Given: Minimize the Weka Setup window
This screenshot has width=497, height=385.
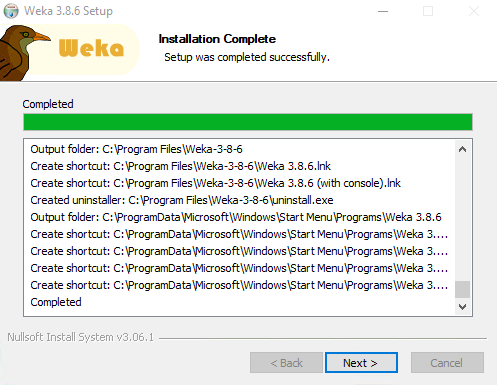Looking at the screenshot, I should (383, 11).
